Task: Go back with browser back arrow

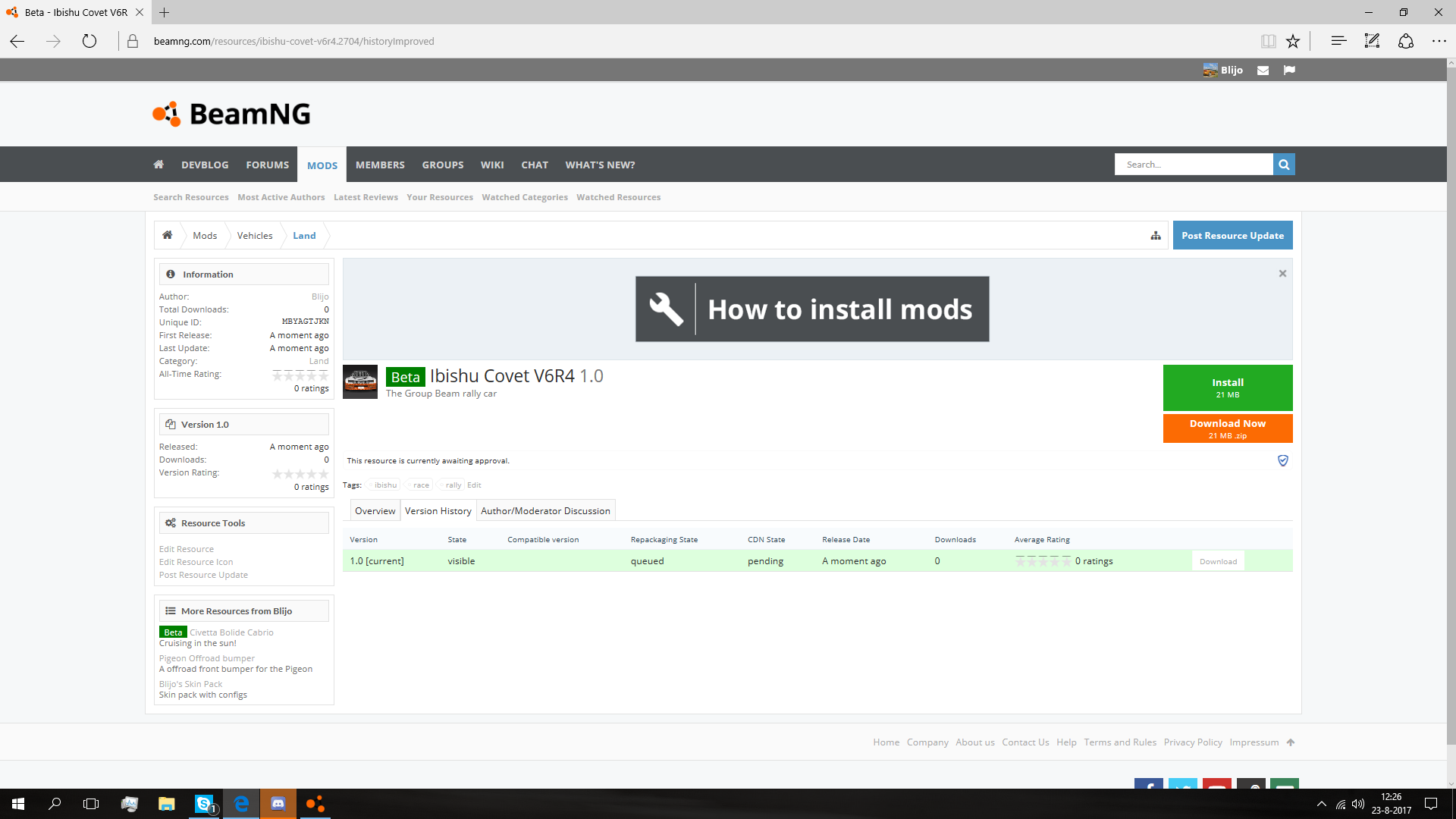Action: tap(17, 41)
